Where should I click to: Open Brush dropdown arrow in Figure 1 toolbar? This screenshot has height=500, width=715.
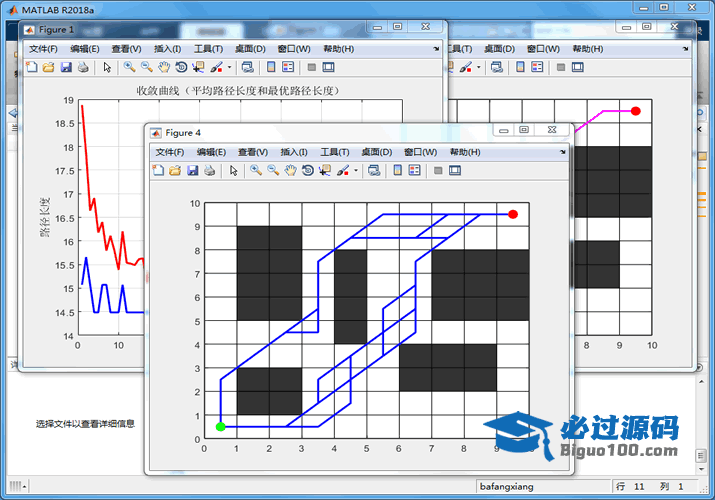click(229, 67)
